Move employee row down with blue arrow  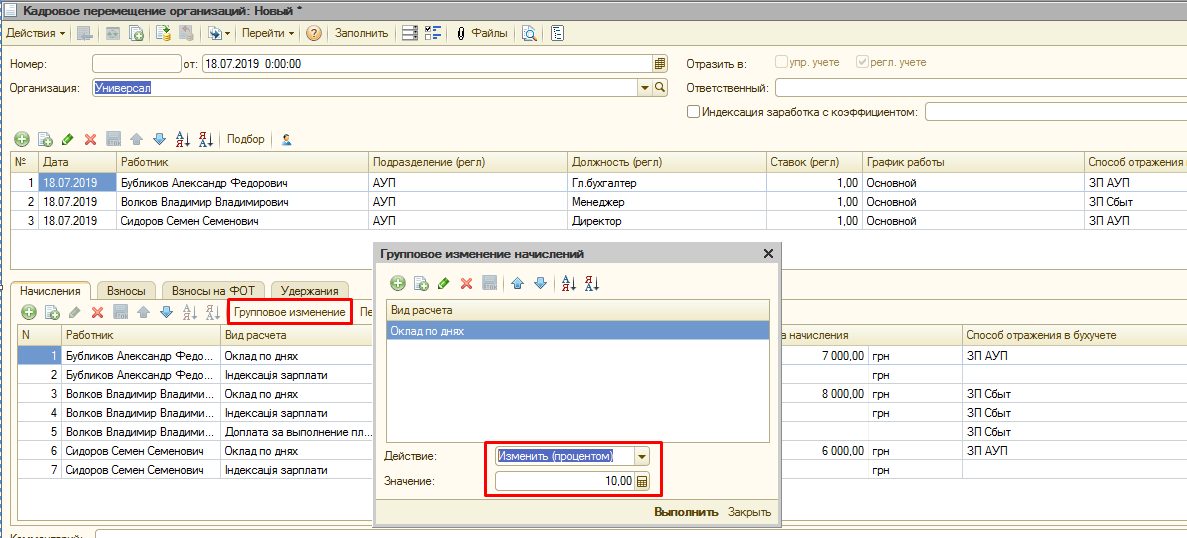coord(159,139)
